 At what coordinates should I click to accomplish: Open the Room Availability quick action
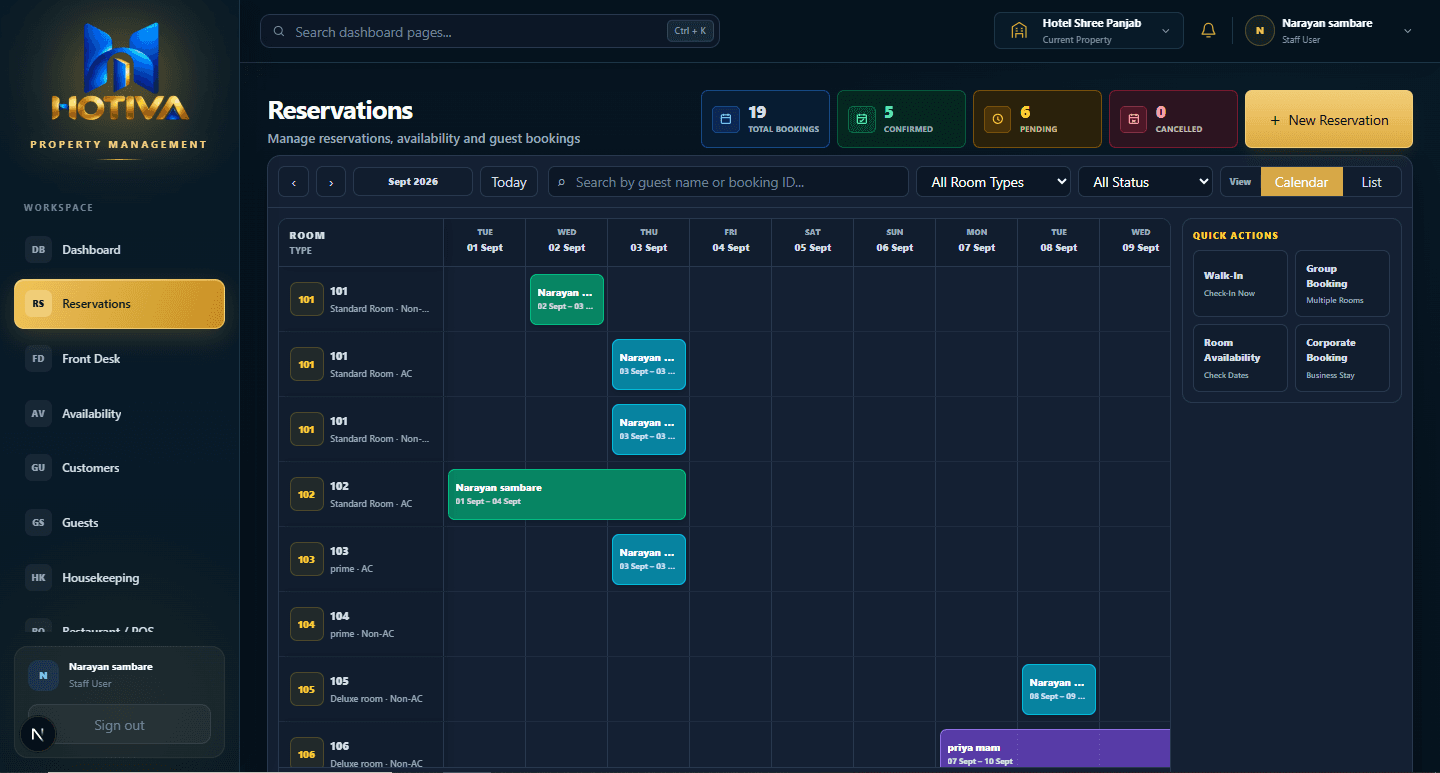(1240, 358)
